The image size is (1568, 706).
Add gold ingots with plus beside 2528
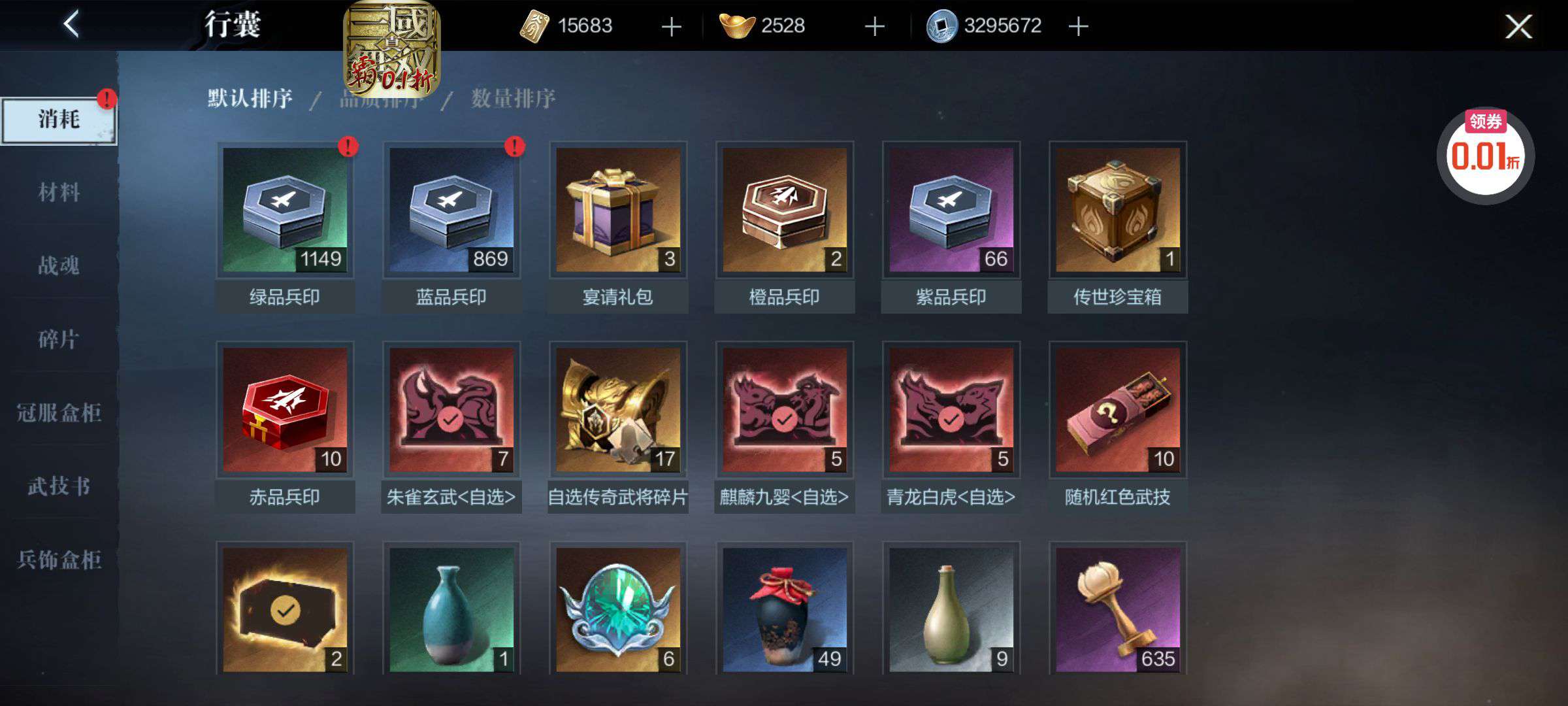tap(874, 27)
